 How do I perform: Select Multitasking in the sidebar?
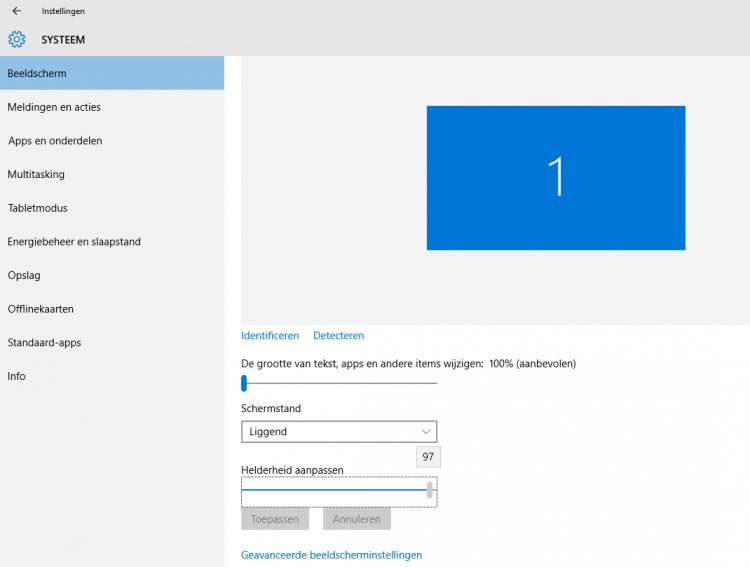pyautogui.click(x=36, y=174)
